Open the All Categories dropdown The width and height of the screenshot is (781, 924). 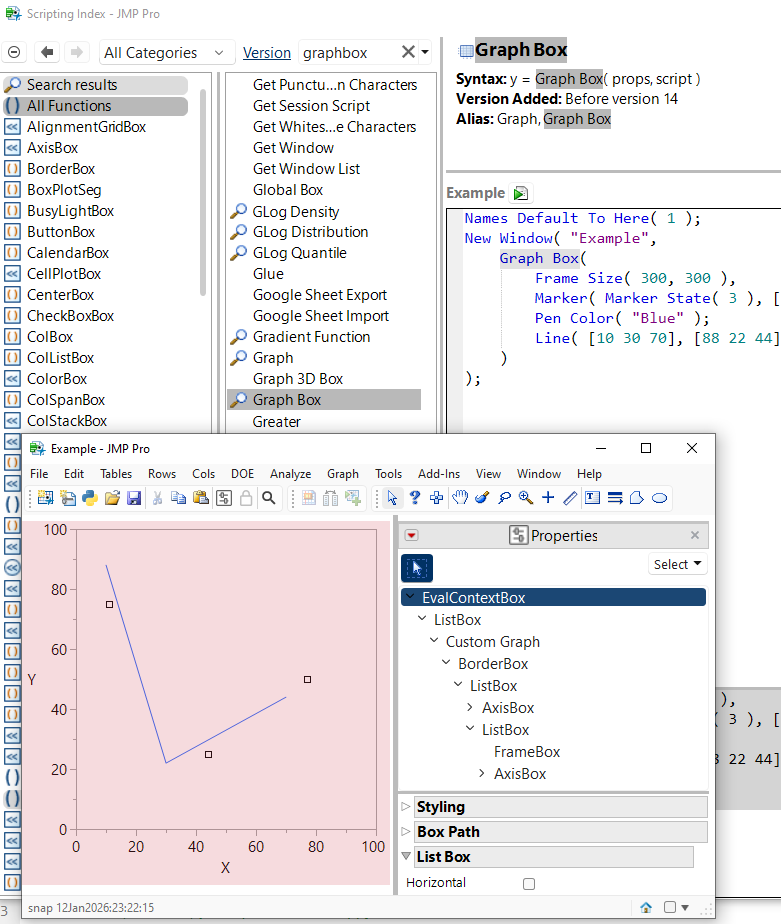[167, 52]
